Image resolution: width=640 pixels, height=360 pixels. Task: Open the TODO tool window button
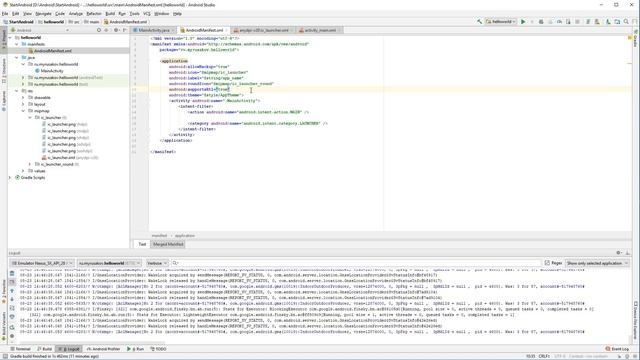(158, 349)
